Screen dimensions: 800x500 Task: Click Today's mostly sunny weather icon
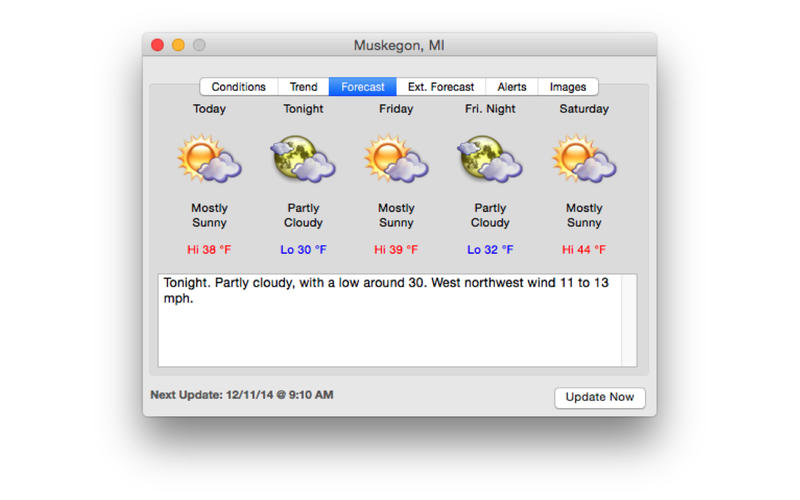coord(209,158)
